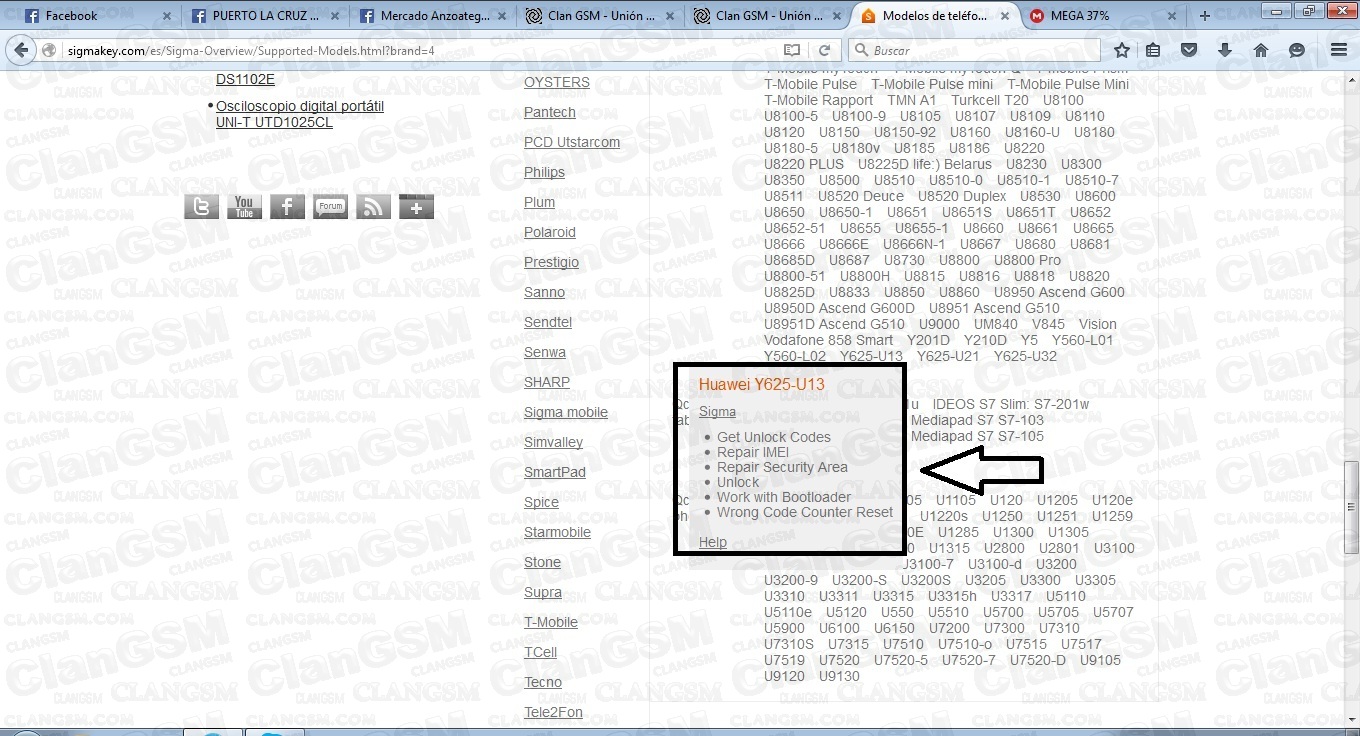Click the Vodafone 858 Smart model entry
This screenshot has width=1360, height=736.
(x=829, y=340)
